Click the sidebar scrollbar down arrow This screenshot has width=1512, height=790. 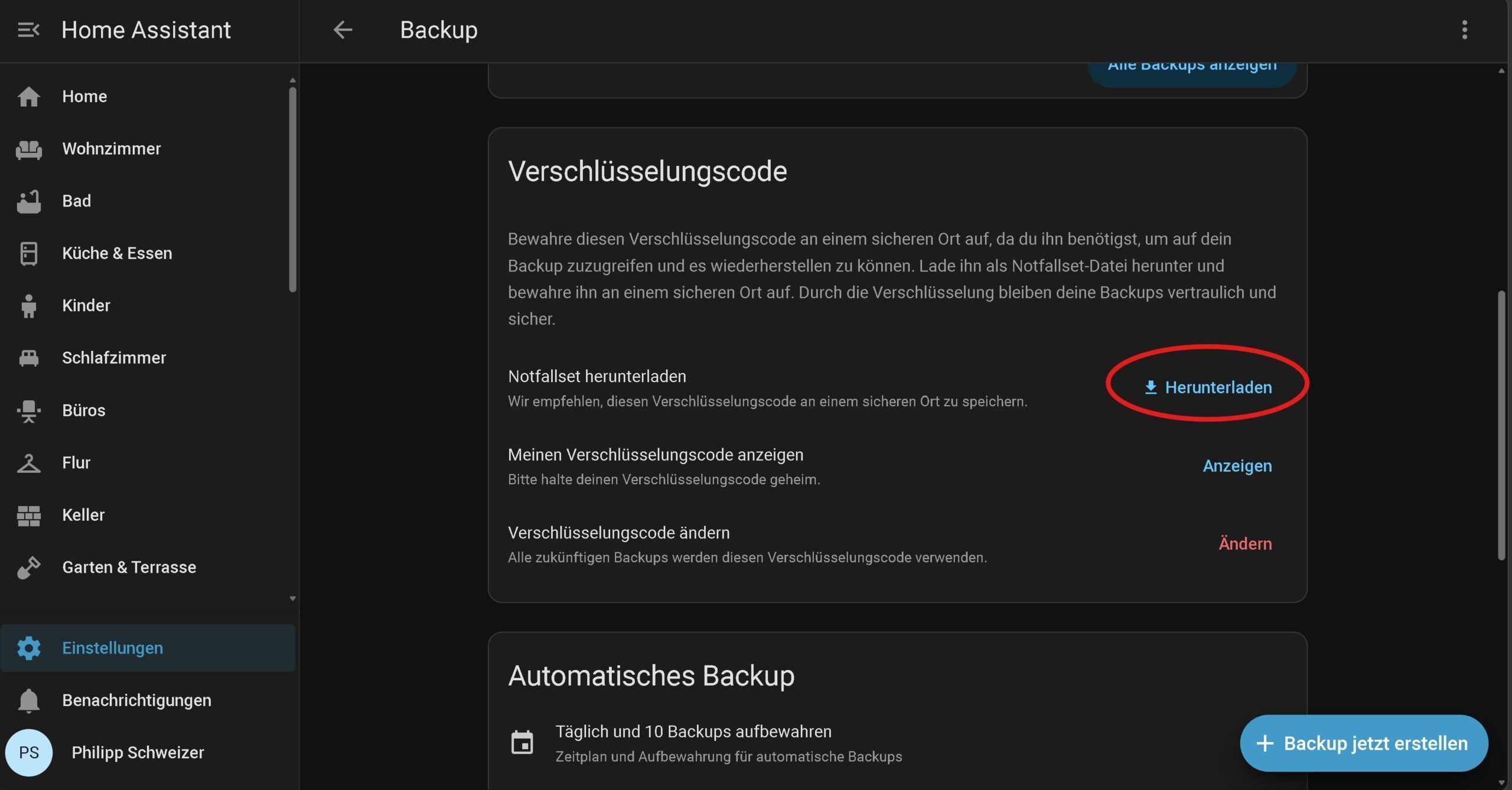tap(292, 598)
